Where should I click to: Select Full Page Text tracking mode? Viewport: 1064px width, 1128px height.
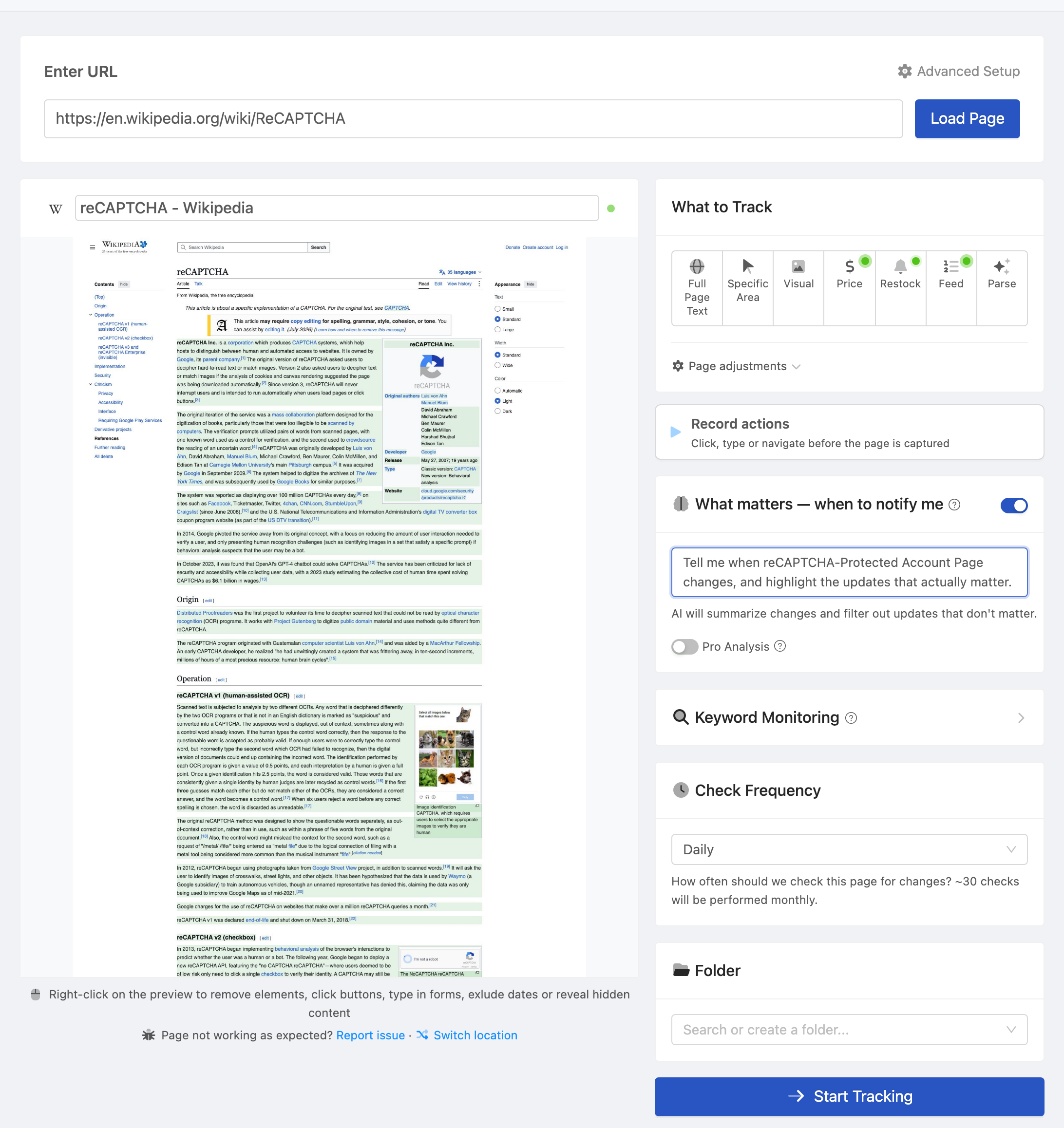697,288
